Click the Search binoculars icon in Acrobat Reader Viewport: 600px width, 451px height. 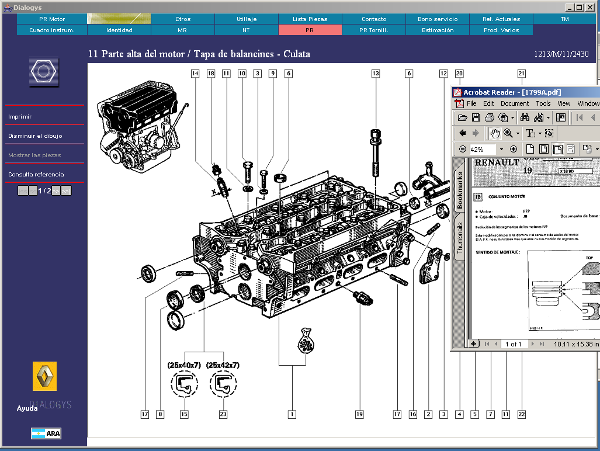[539, 118]
